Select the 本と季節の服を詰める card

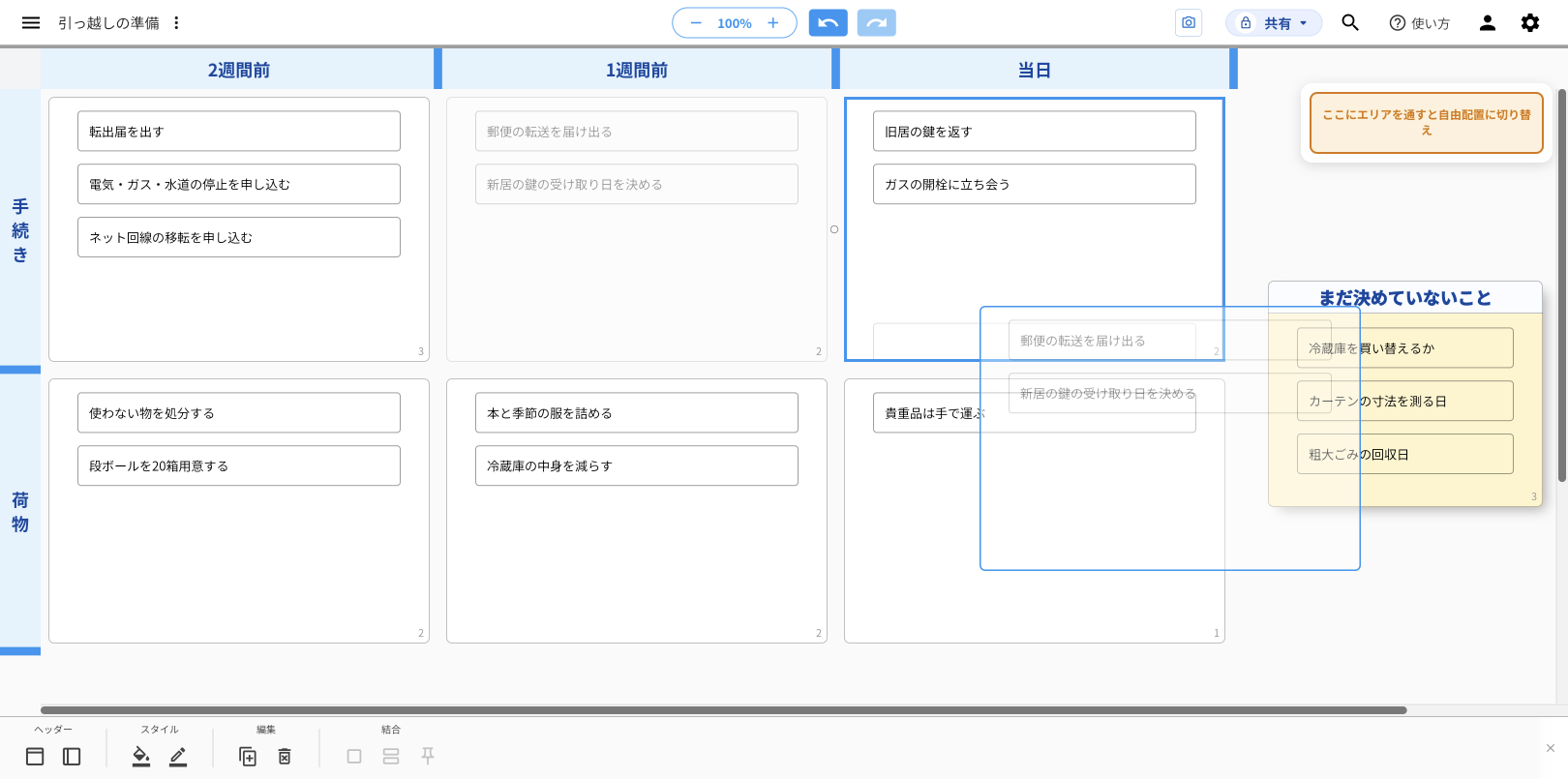click(637, 413)
